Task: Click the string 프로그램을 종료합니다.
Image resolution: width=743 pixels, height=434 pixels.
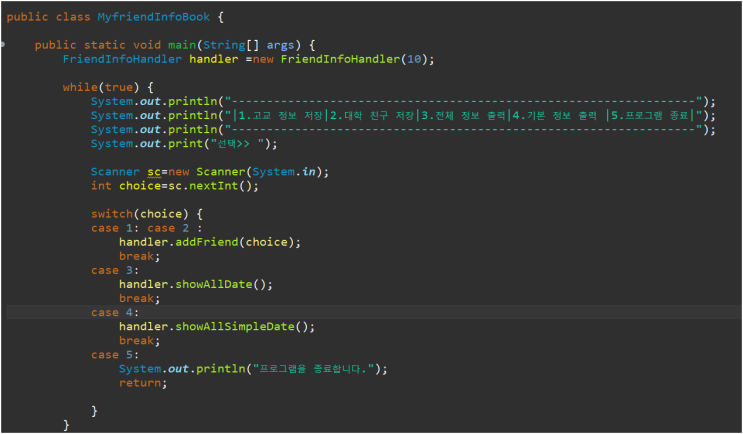Action: (x=313, y=369)
